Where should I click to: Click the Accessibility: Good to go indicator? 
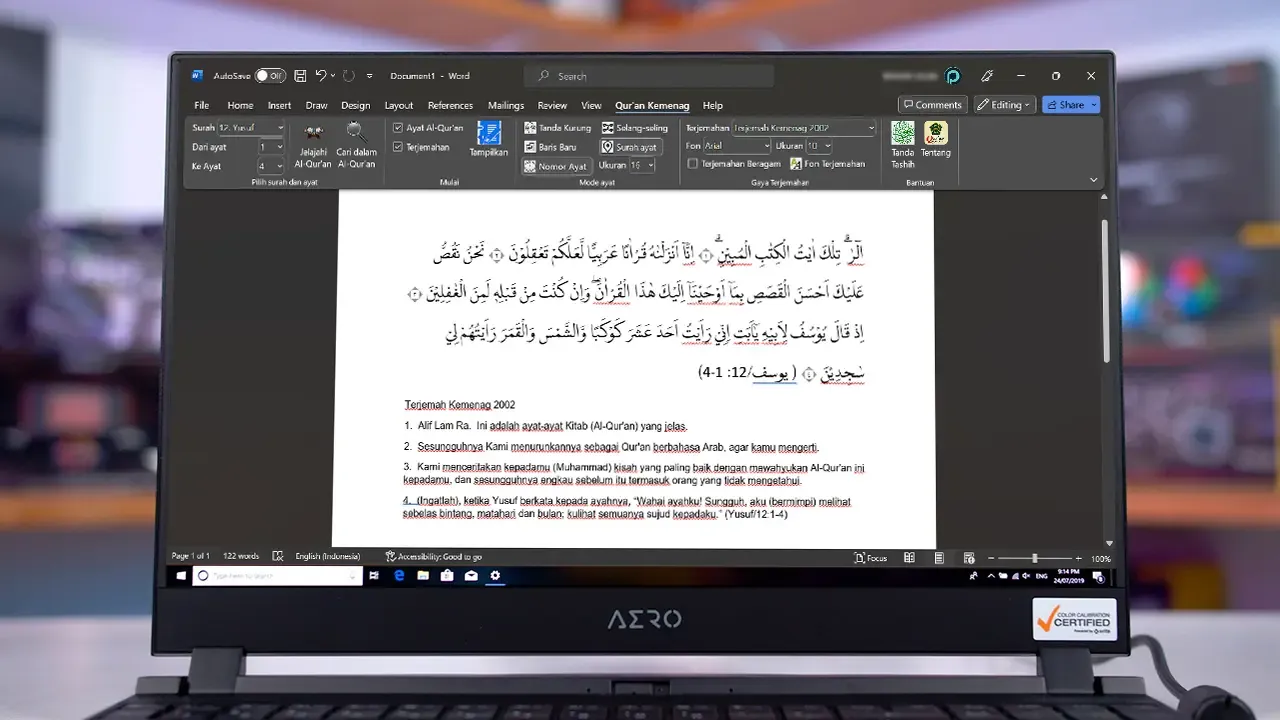[x=433, y=557]
